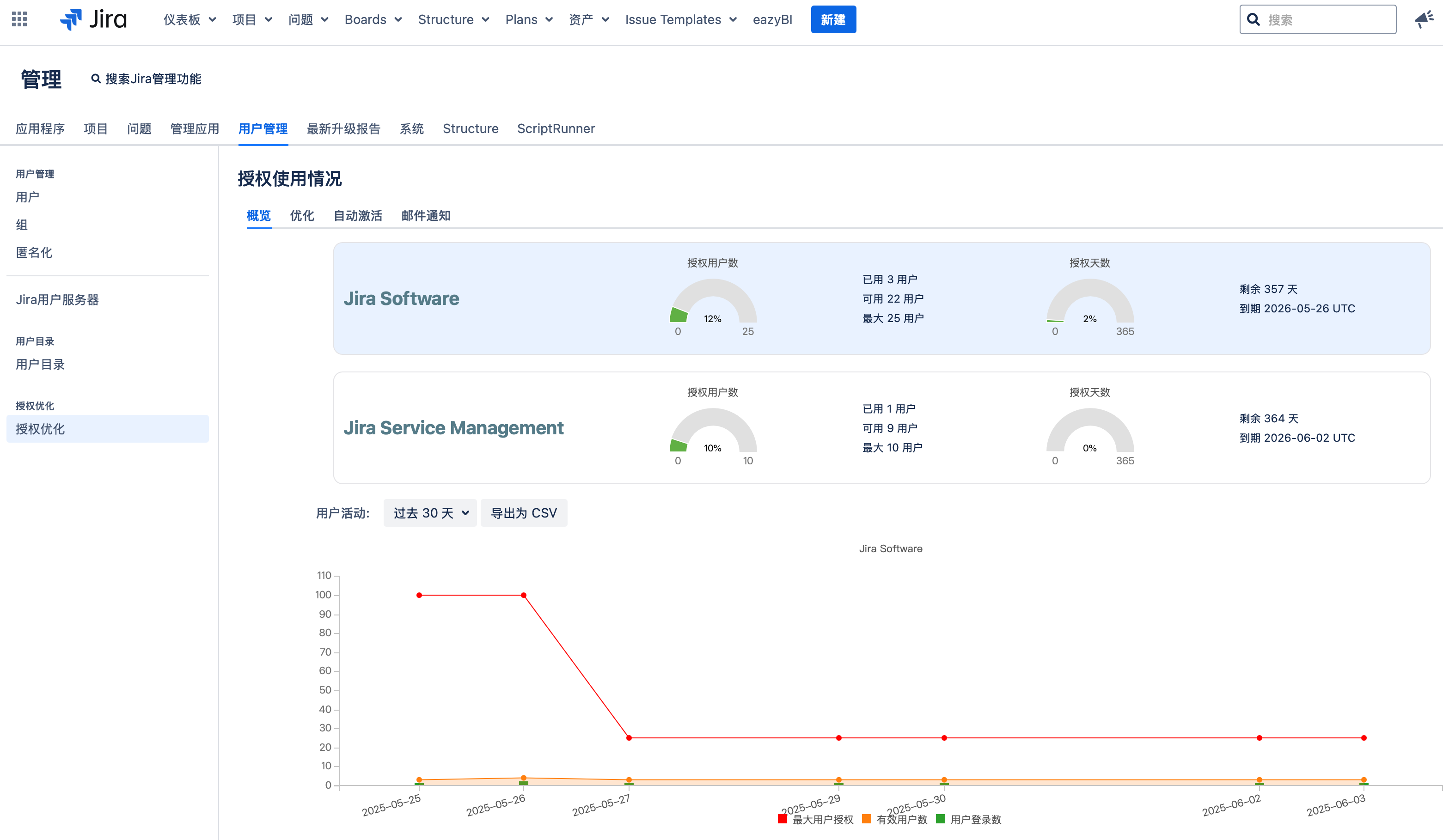Switch to the 优化 tab
This screenshot has height=840, width=1443.
pos(302,216)
